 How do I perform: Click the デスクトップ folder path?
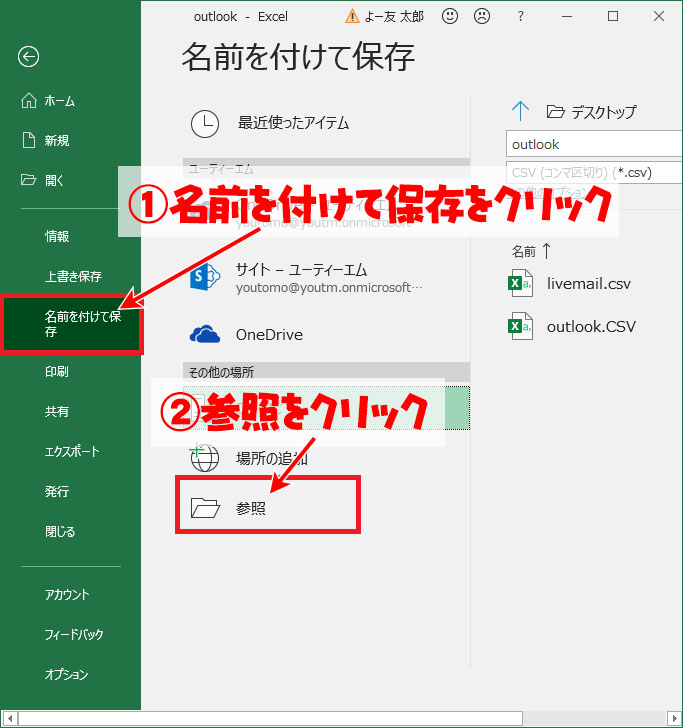point(591,112)
